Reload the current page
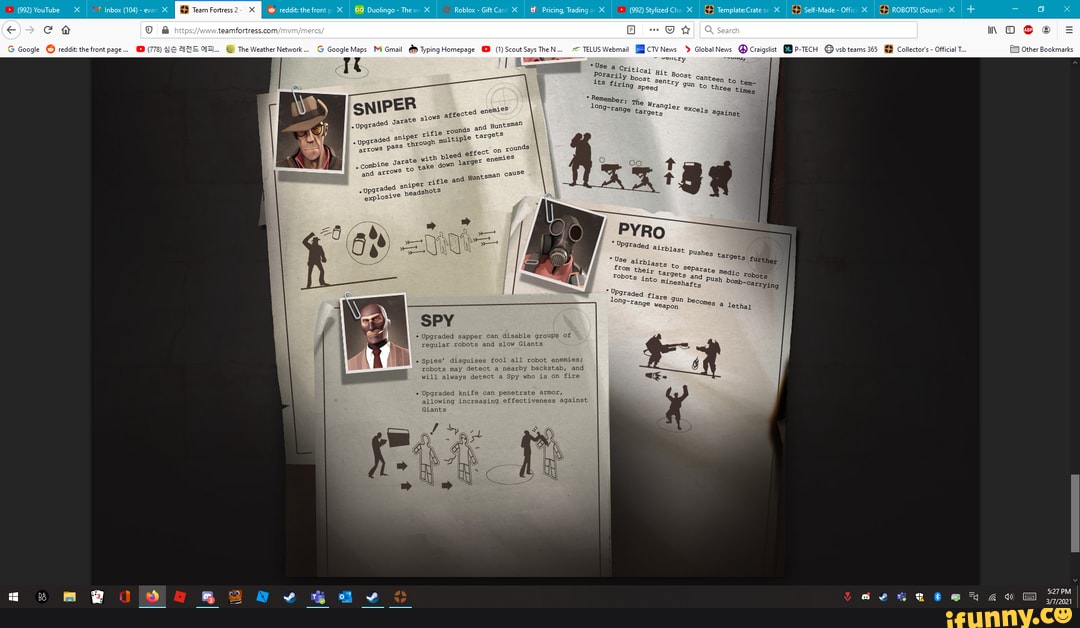 tap(48, 30)
